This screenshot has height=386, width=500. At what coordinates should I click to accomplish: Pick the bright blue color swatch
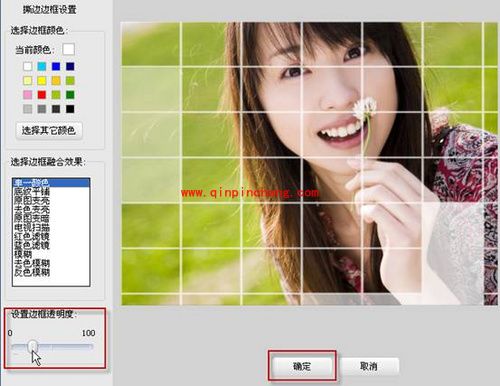pyautogui.click(x=56, y=66)
